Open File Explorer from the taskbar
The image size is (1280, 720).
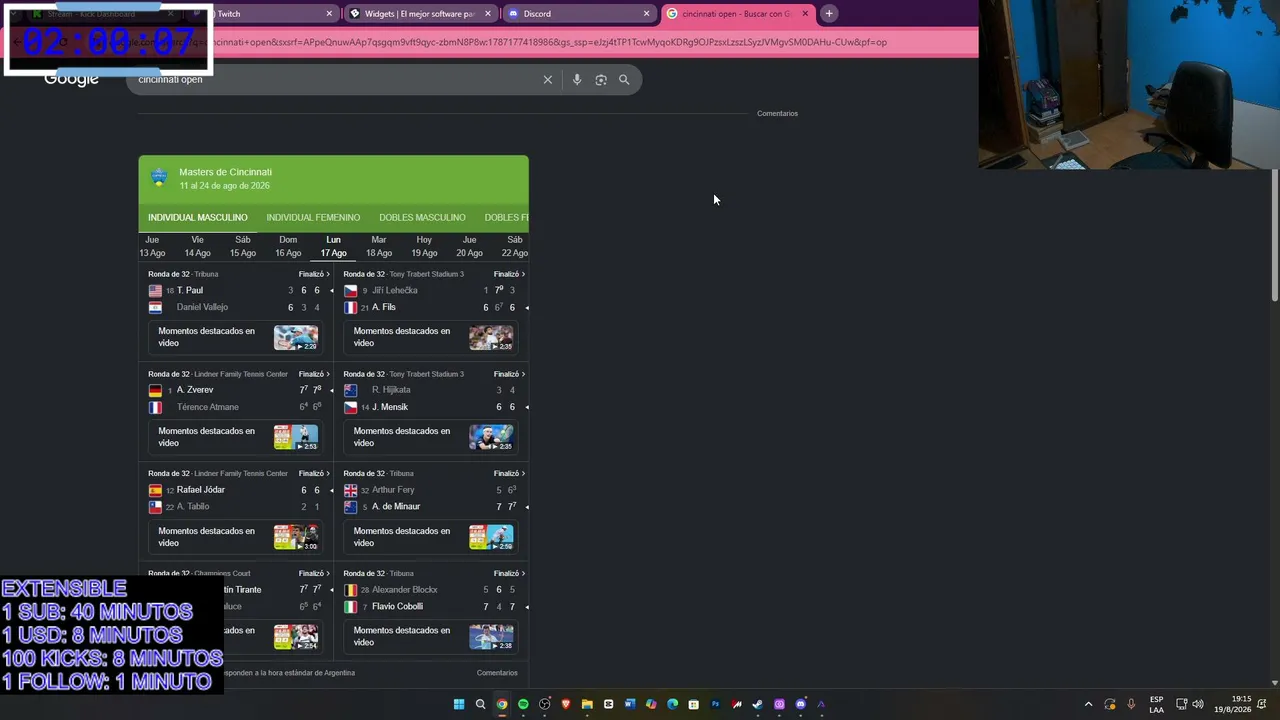[587, 704]
